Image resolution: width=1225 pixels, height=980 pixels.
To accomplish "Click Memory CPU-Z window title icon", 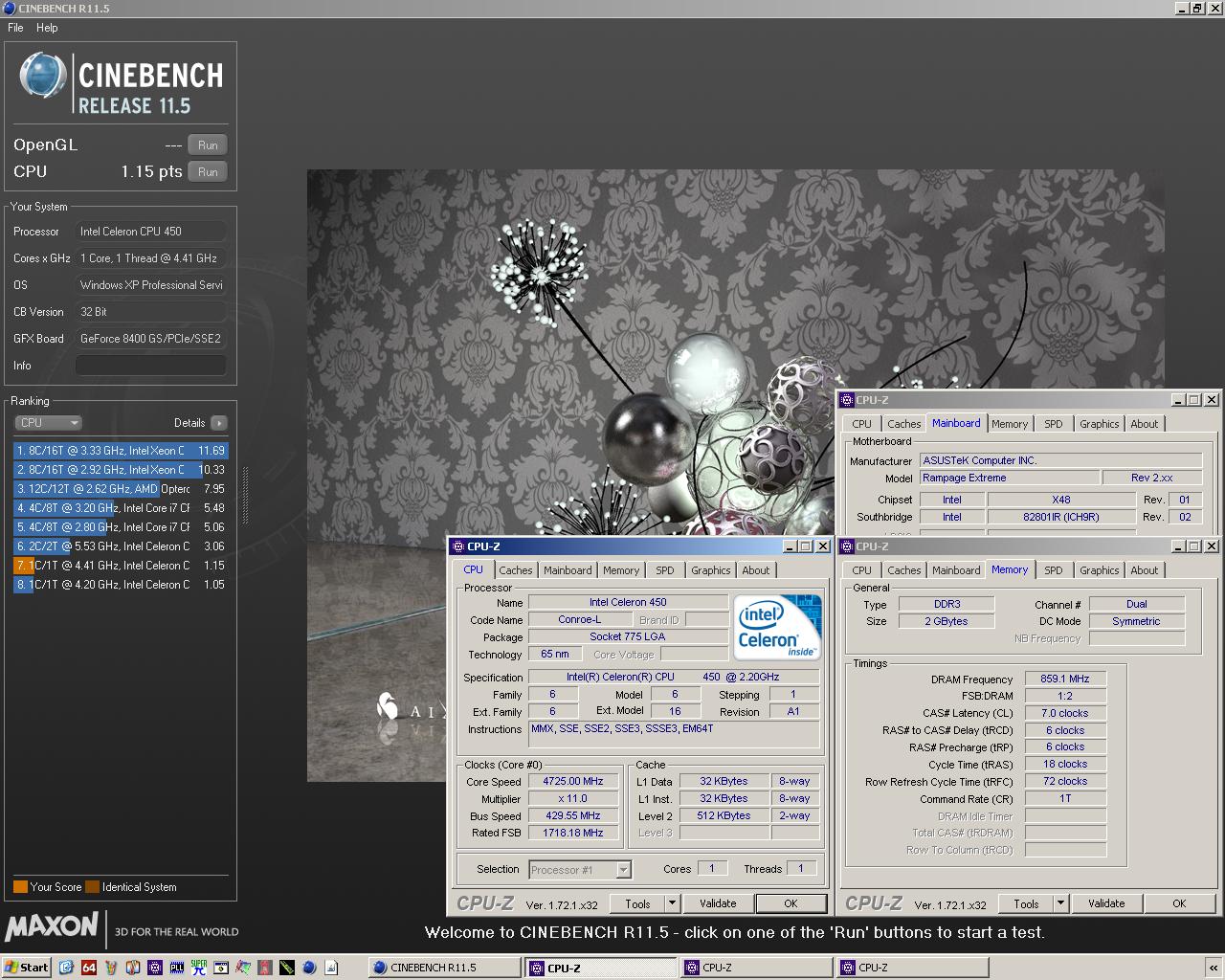I will [846, 546].
